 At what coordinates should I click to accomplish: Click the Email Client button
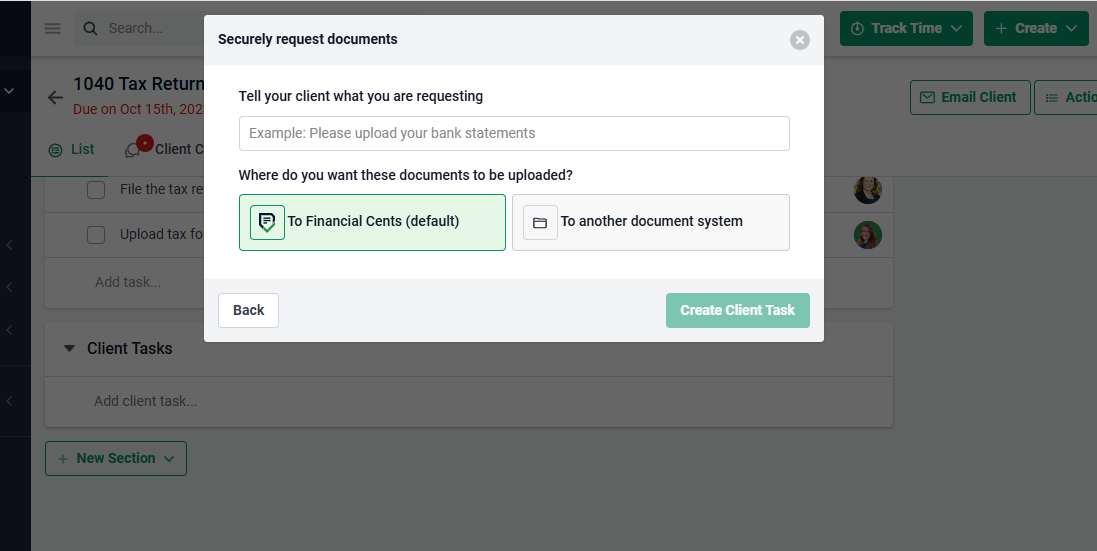click(x=970, y=98)
